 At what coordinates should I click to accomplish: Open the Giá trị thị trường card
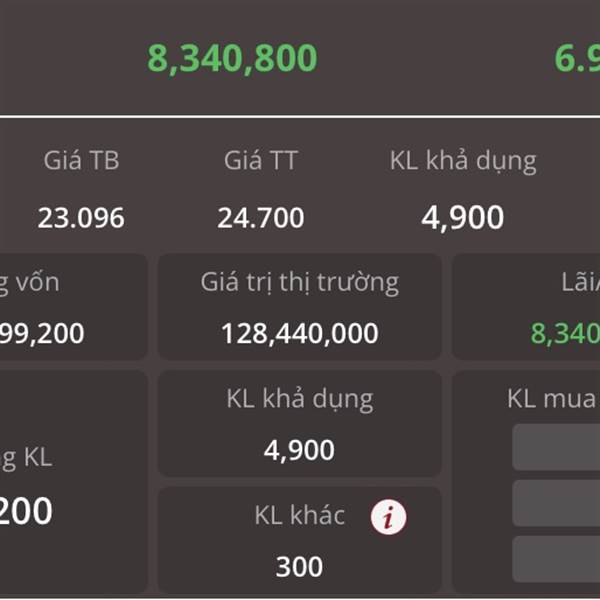[300, 307]
